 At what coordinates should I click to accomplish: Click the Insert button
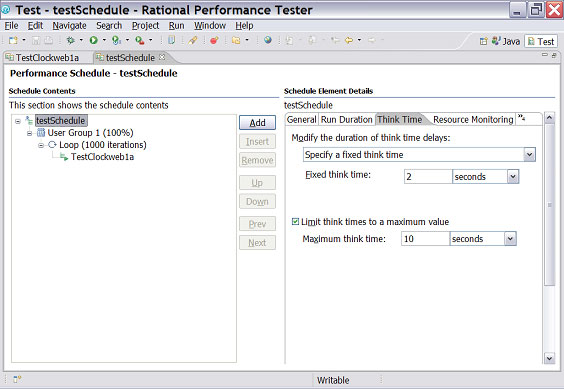[258, 142]
